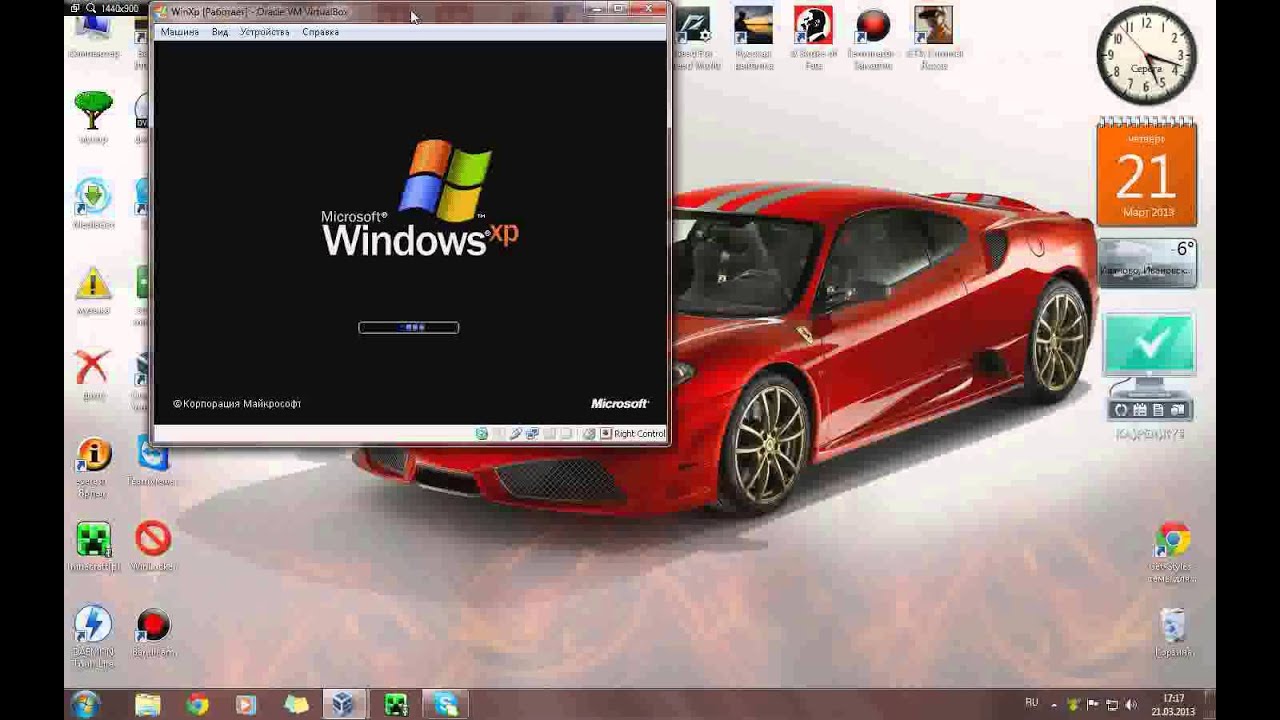1280x720 pixels.
Task: Click the calendar gadget showing 21
Action: point(1147,172)
